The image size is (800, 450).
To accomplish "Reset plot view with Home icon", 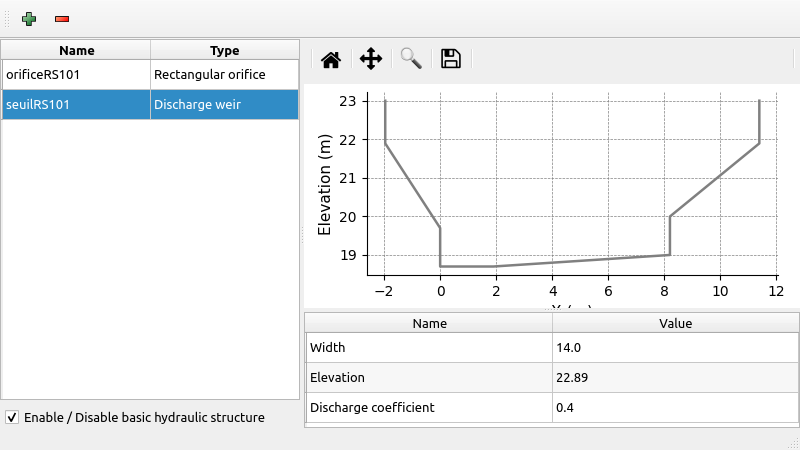I will click(x=331, y=59).
